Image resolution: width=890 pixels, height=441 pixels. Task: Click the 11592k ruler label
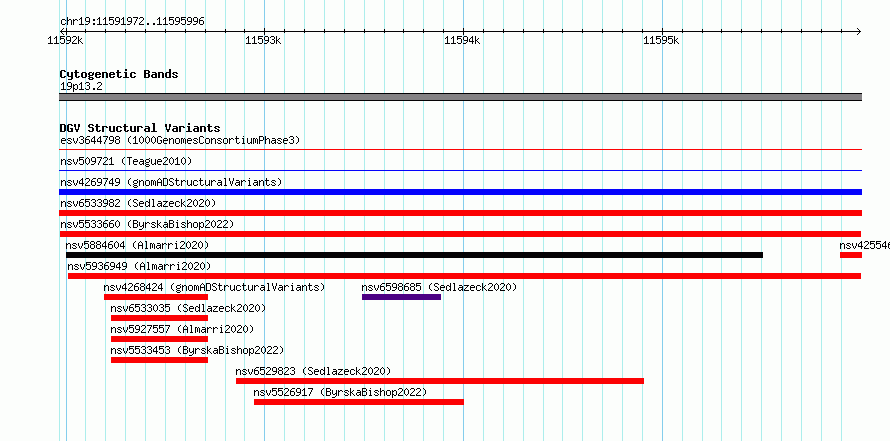point(66,40)
